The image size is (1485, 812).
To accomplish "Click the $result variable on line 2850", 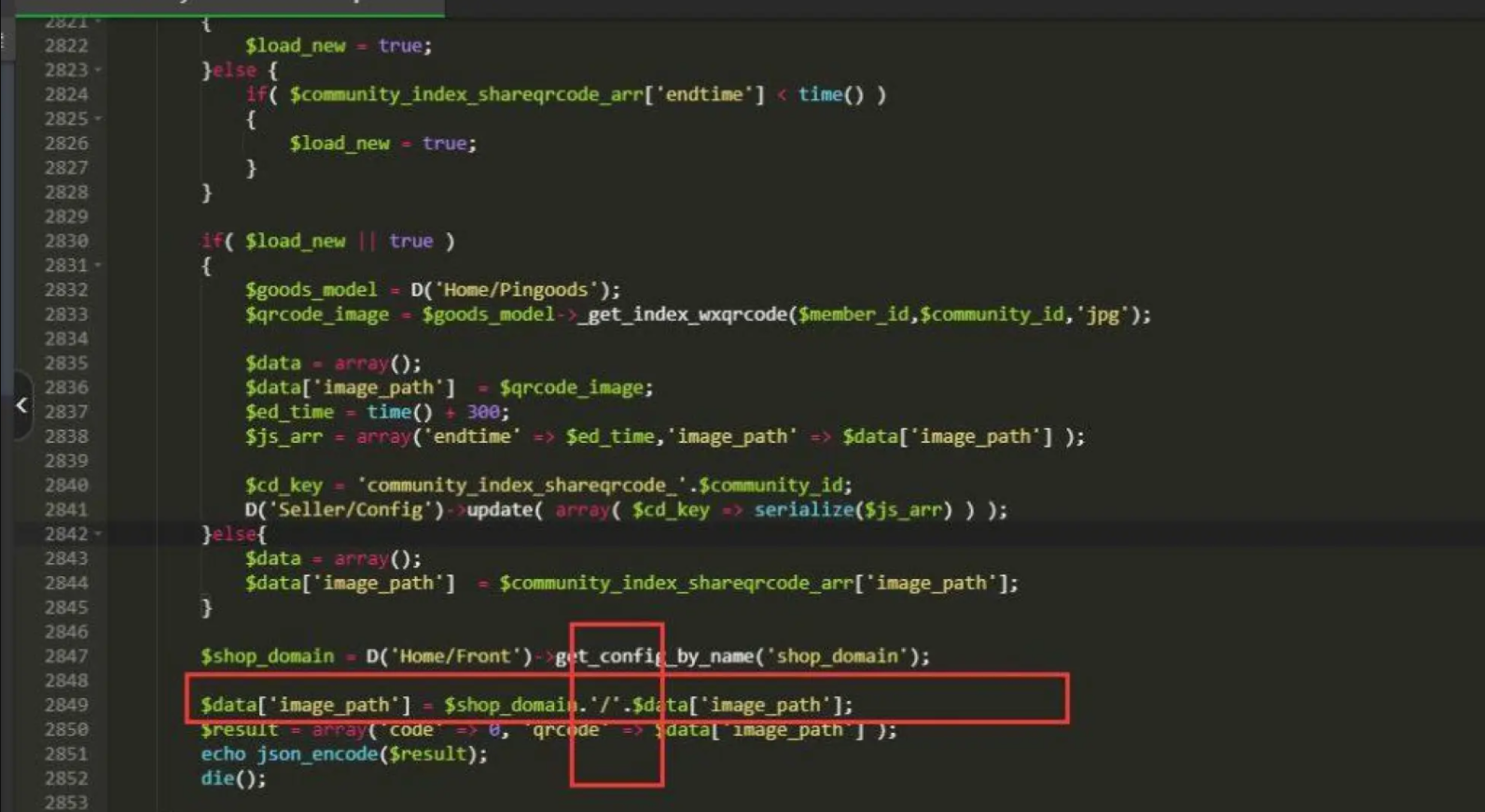I will point(239,730).
